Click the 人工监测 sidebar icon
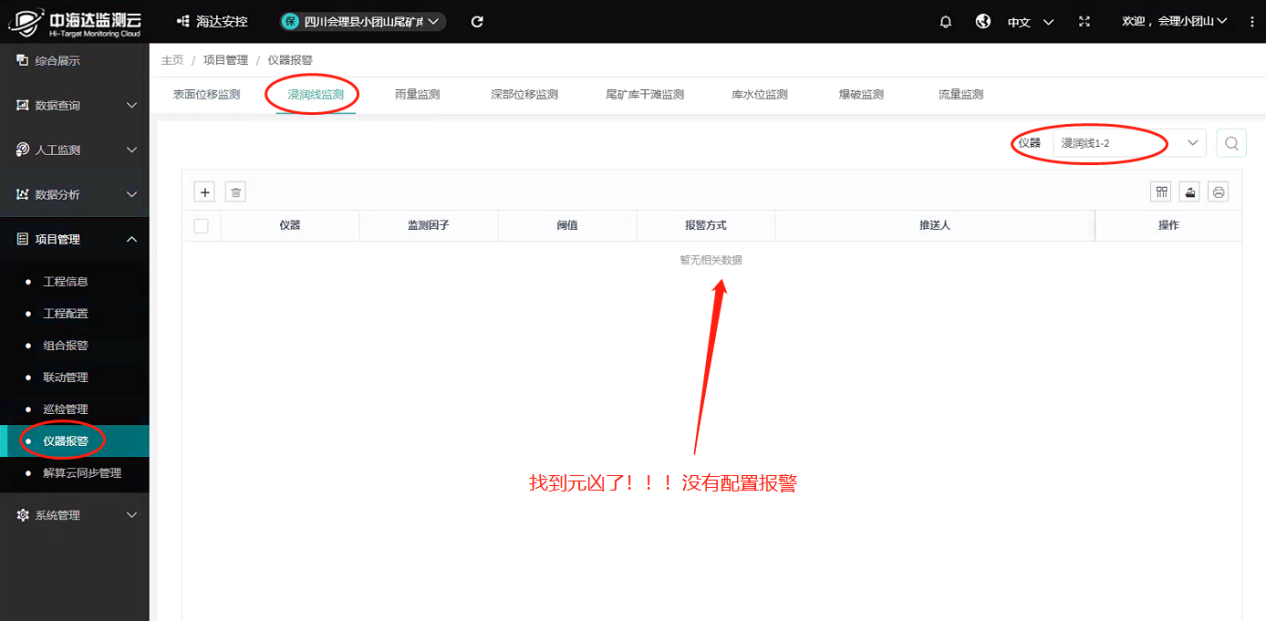The image size is (1266, 621). [x=22, y=150]
